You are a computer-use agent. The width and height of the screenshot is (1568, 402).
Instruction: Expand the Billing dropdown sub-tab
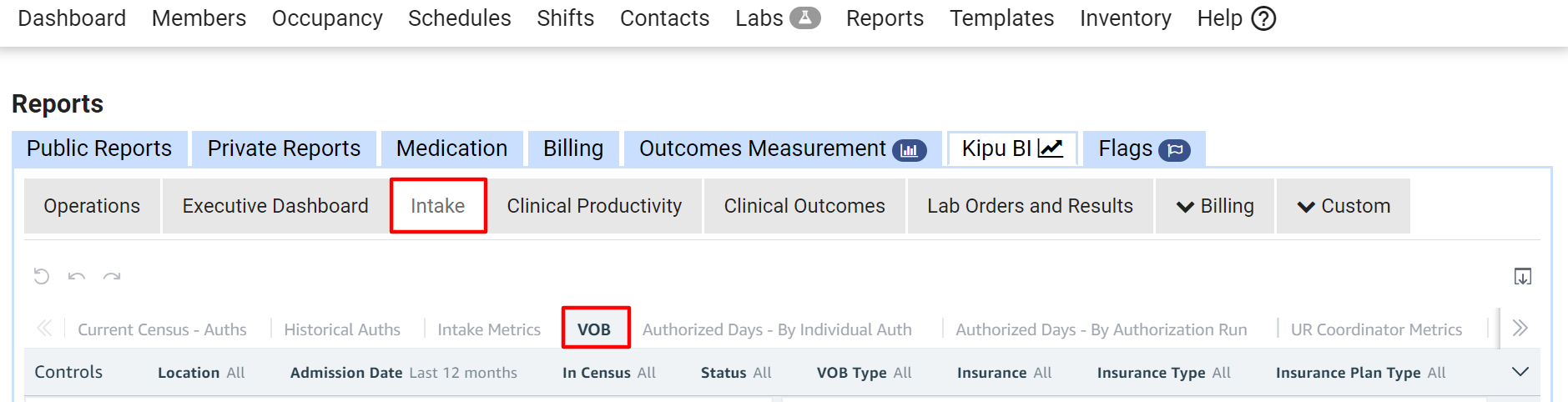[1215, 206]
